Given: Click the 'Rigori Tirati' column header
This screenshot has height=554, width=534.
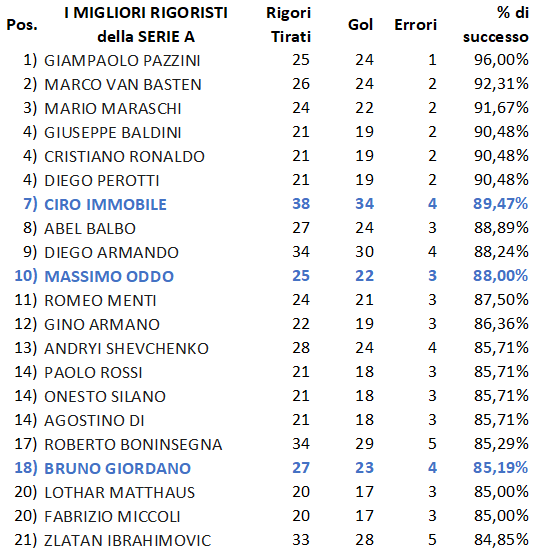Looking at the screenshot, I should click(x=288, y=25).
